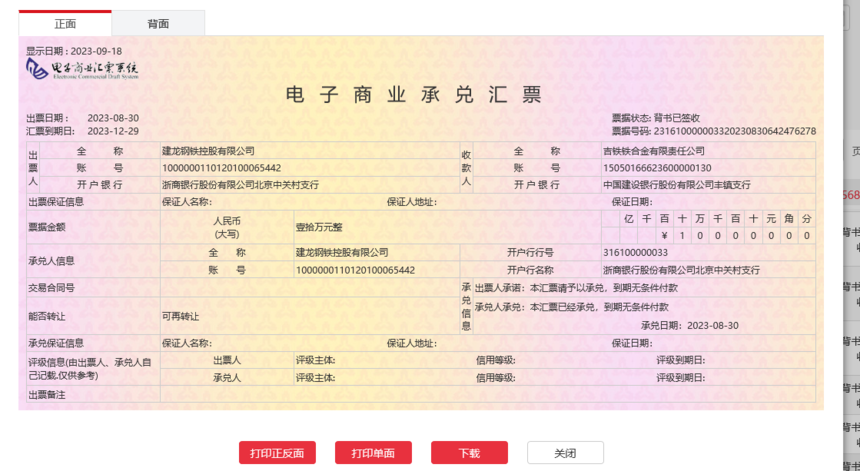Viewport: 860px width, 471px height.
Task: Click the 交易合同号 label
Action: point(52,287)
